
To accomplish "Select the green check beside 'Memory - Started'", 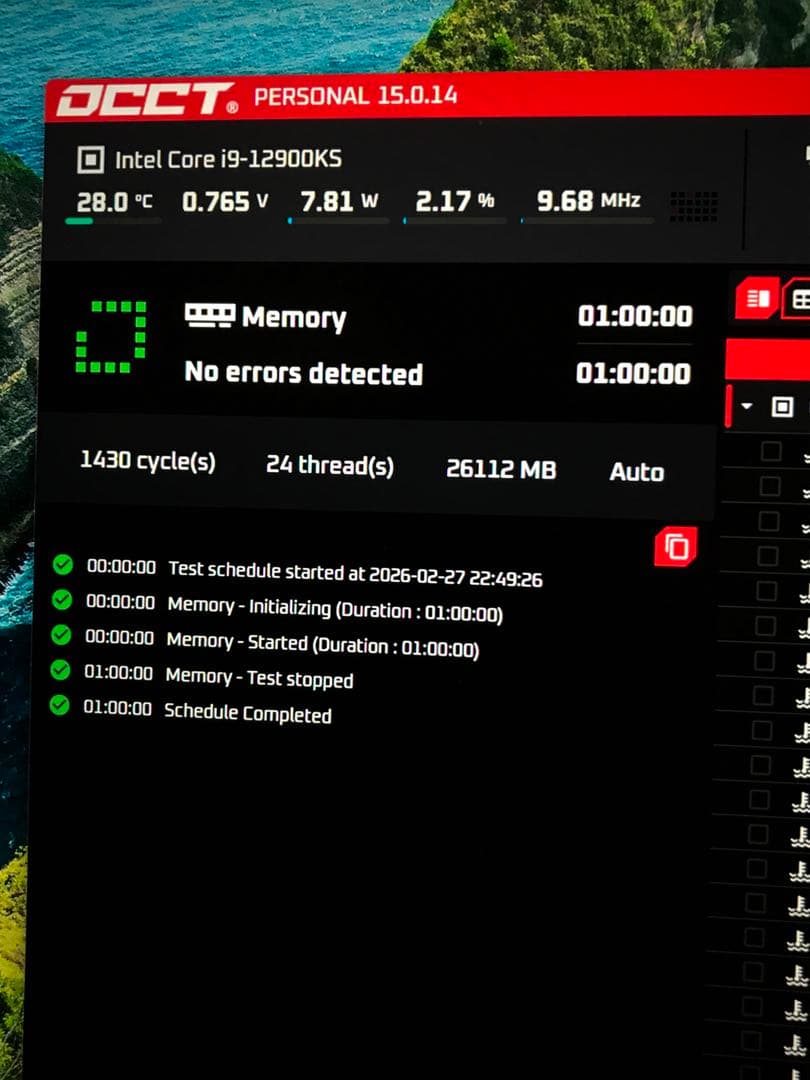I will (61, 634).
